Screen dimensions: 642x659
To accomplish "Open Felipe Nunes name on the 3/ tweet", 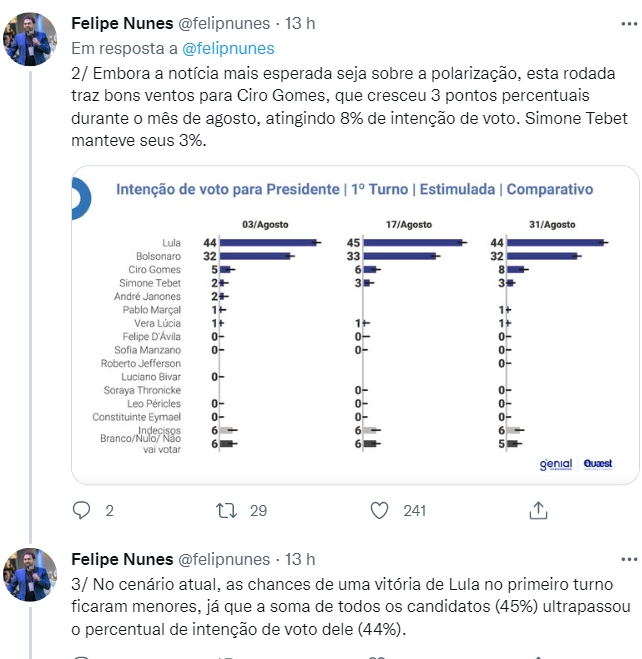I will point(121,559).
